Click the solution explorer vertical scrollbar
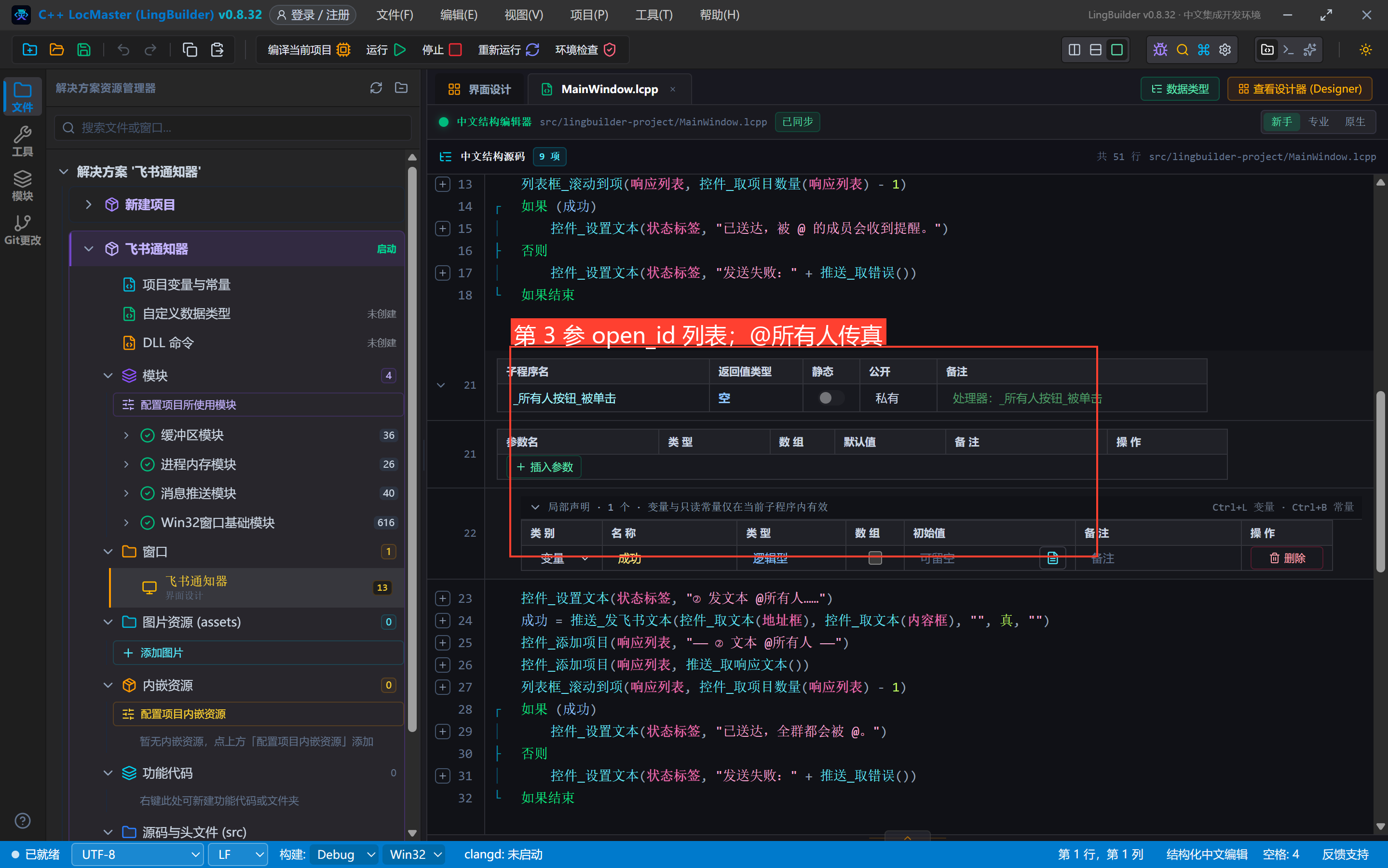Image resolution: width=1388 pixels, height=868 pixels. pyautogui.click(x=411, y=448)
